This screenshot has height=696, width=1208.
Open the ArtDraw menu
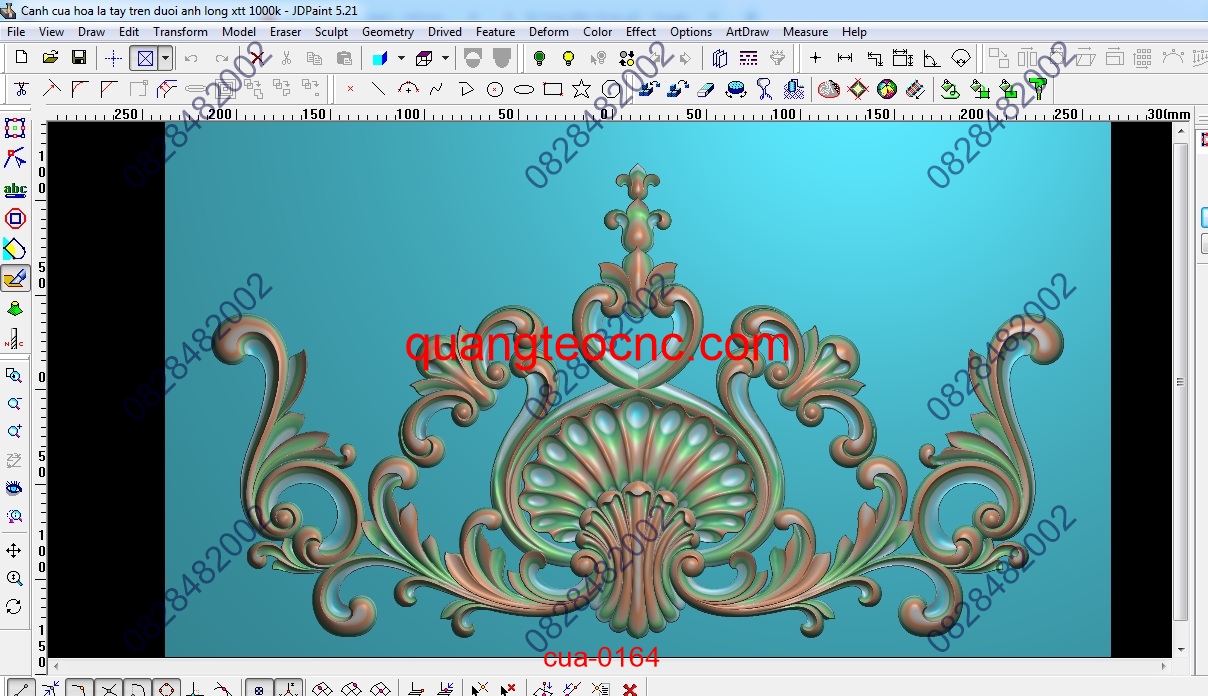pyautogui.click(x=747, y=32)
